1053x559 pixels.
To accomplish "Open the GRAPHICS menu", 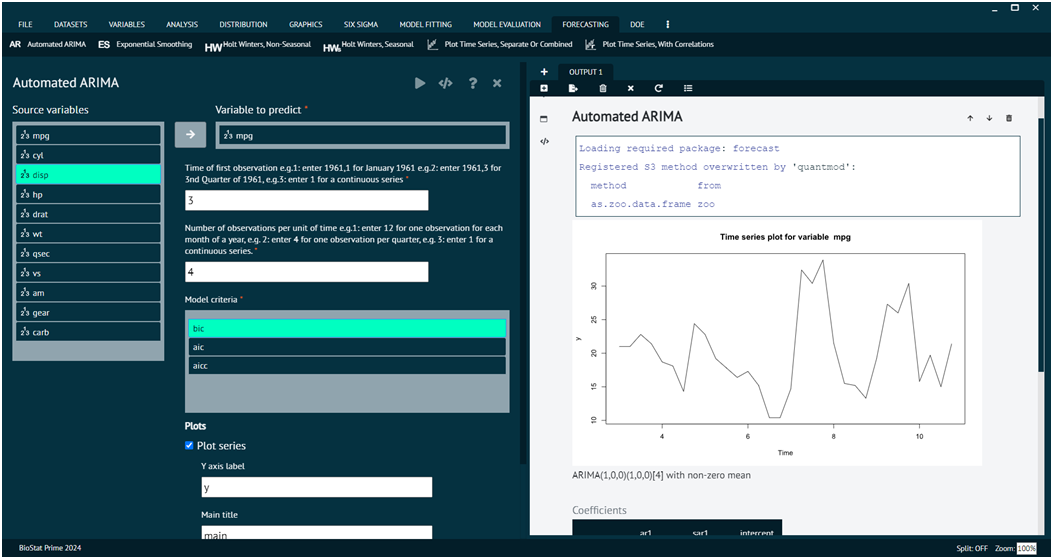I will pos(306,24).
